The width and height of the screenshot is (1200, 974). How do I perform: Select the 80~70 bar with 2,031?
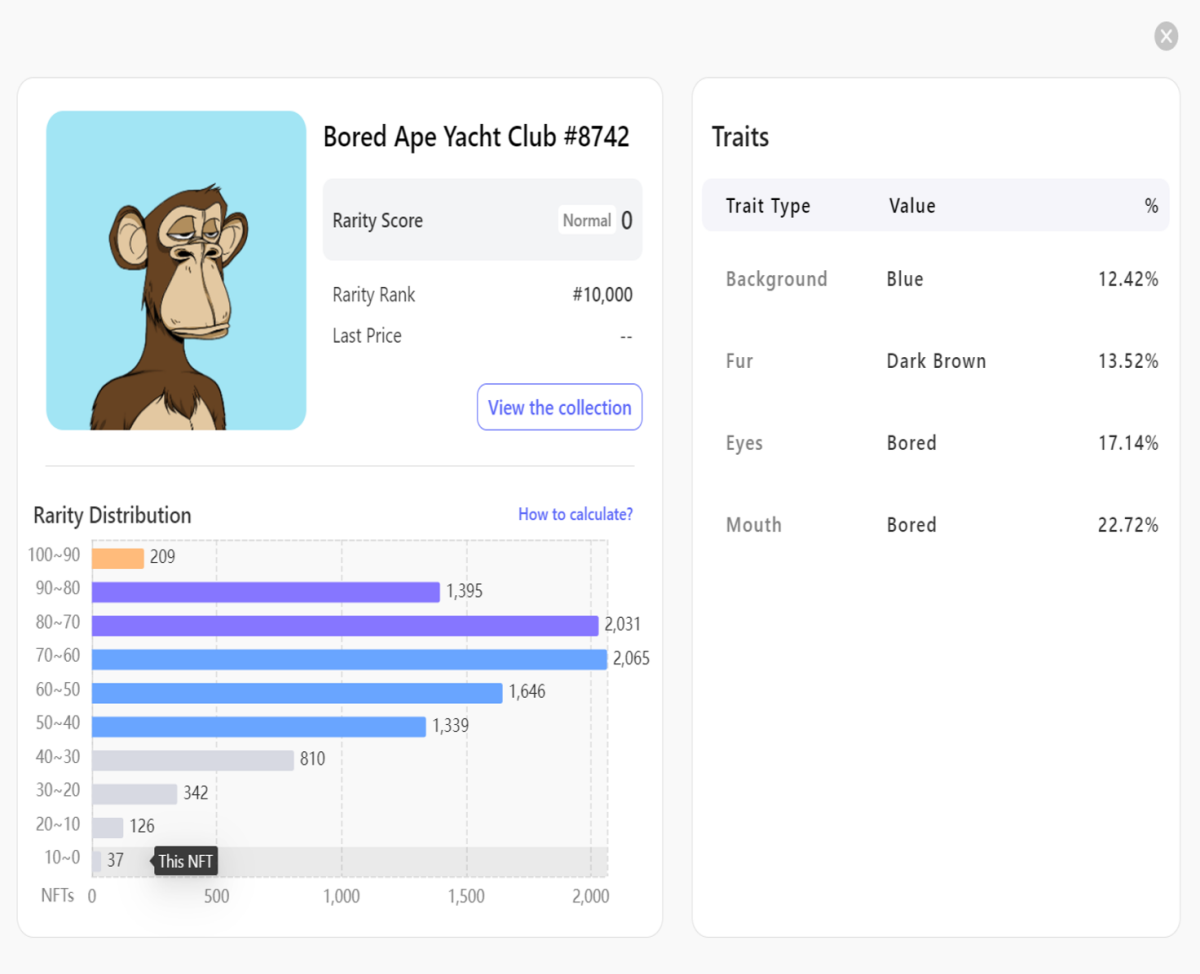point(345,626)
